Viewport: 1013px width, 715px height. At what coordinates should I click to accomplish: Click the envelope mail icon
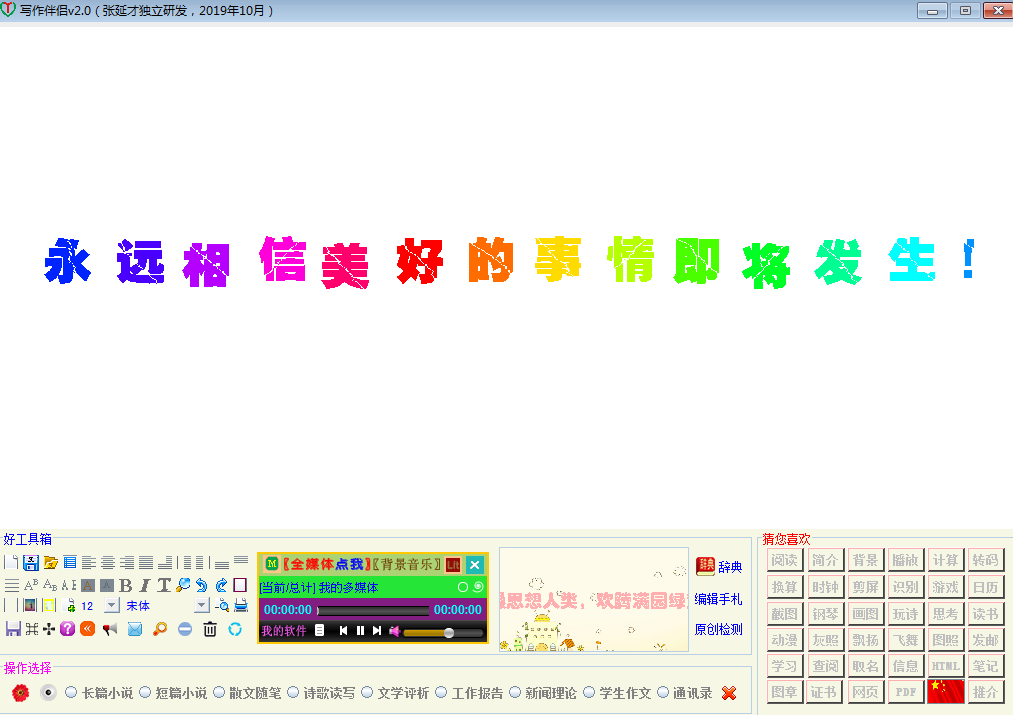point(134,629)
